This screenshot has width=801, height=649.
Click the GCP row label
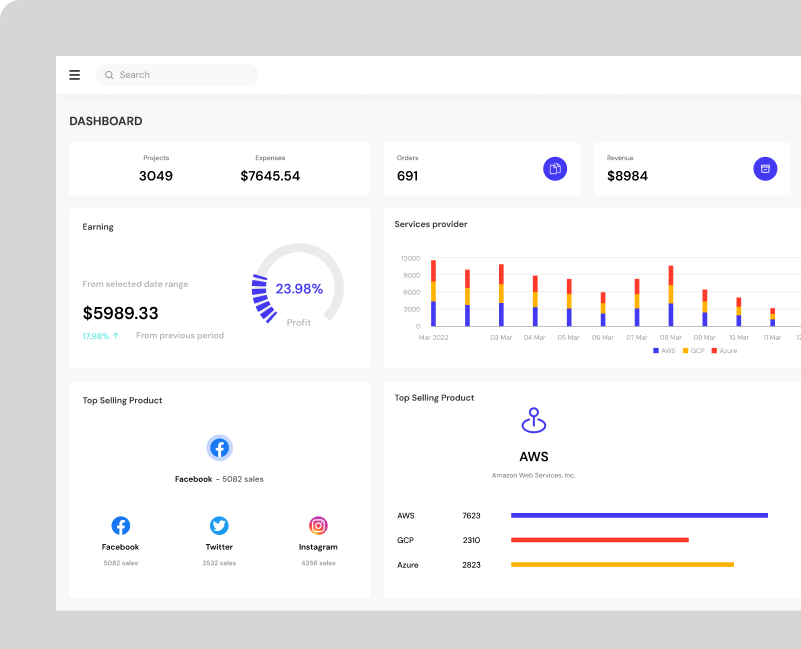pyautogui.click(x=405, y=540)
